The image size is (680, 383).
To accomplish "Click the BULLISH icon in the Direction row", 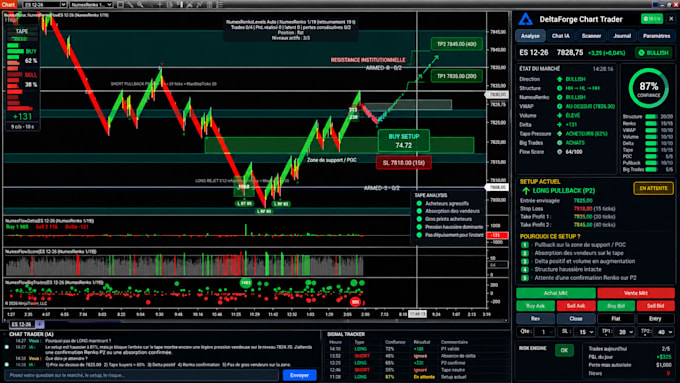I will tap(559, 79).
